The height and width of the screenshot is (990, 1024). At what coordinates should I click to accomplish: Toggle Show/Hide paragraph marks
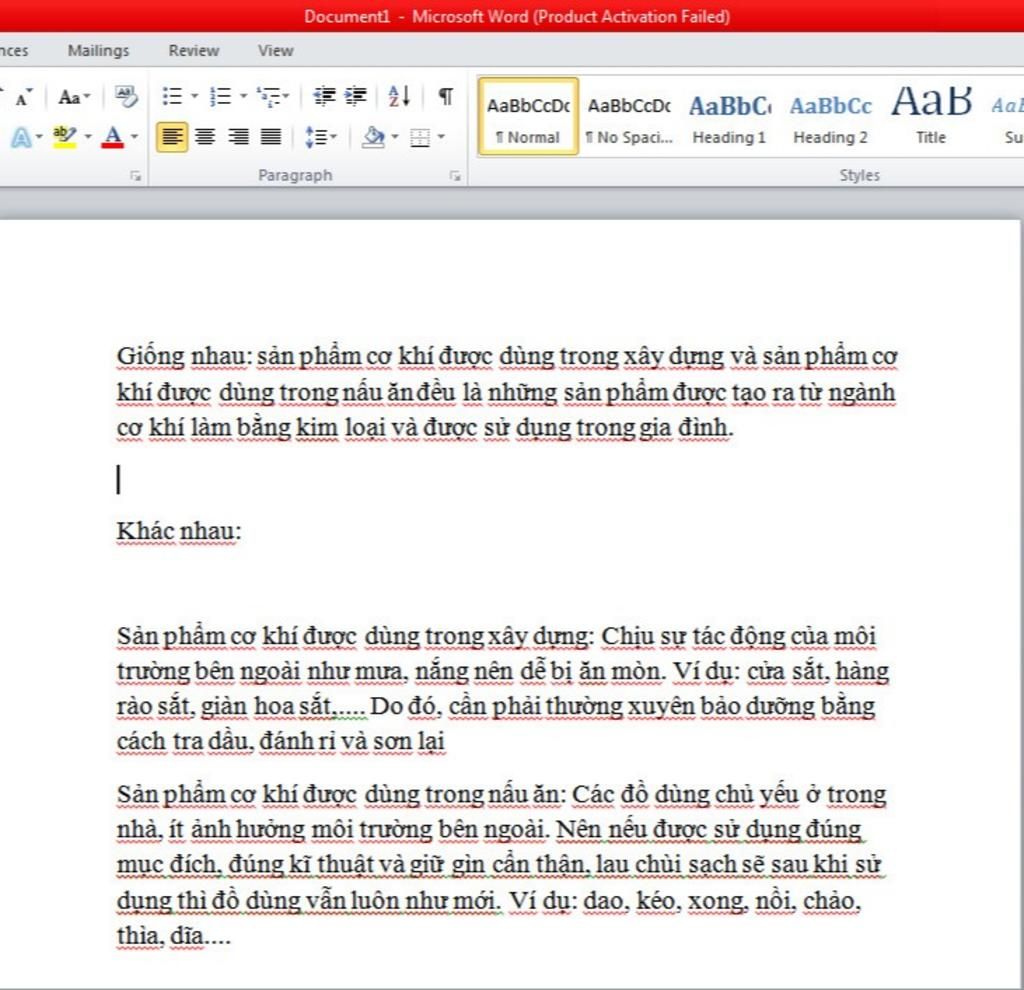[445, 97]
